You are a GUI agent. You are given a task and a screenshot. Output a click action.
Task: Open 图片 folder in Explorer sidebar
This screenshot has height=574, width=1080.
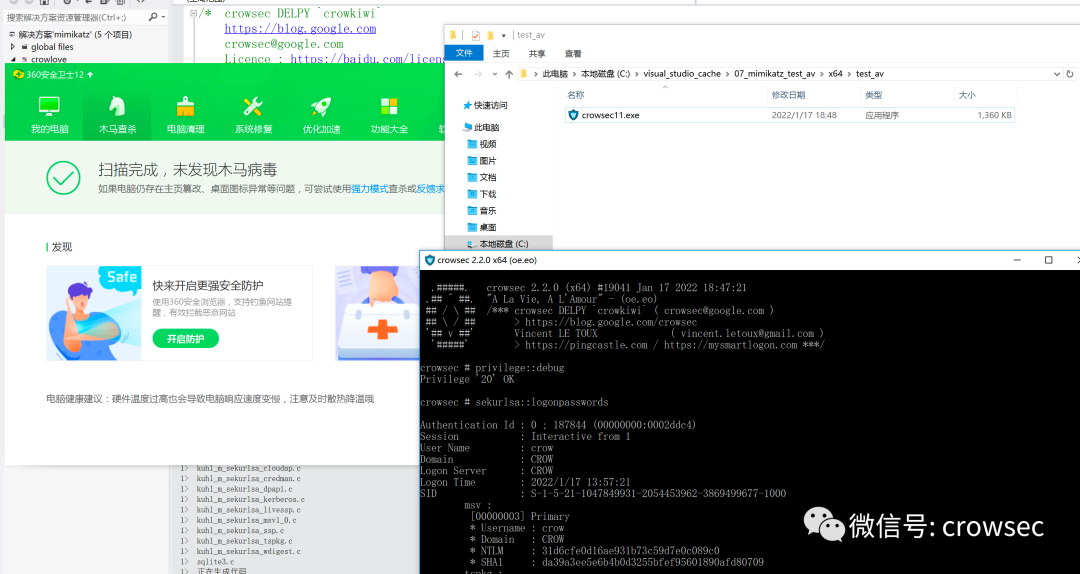(x=481, y=161)
